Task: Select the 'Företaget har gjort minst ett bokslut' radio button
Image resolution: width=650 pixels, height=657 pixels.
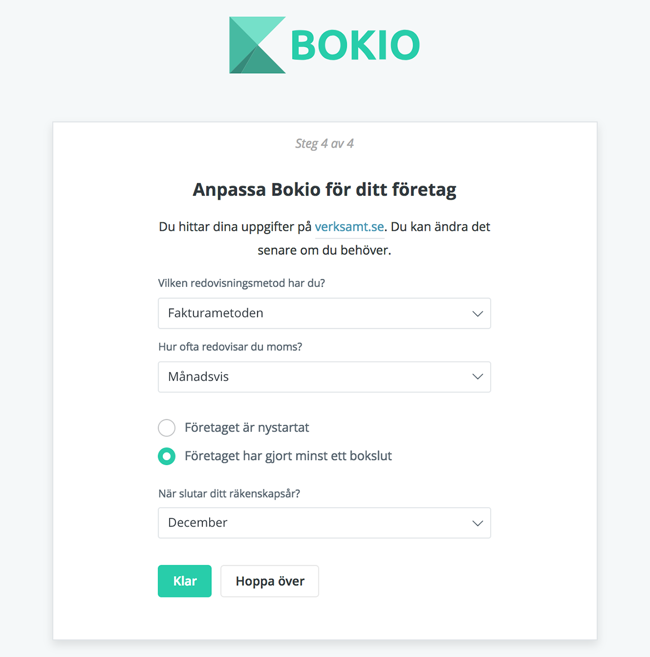Action: [x=166, y=456]
